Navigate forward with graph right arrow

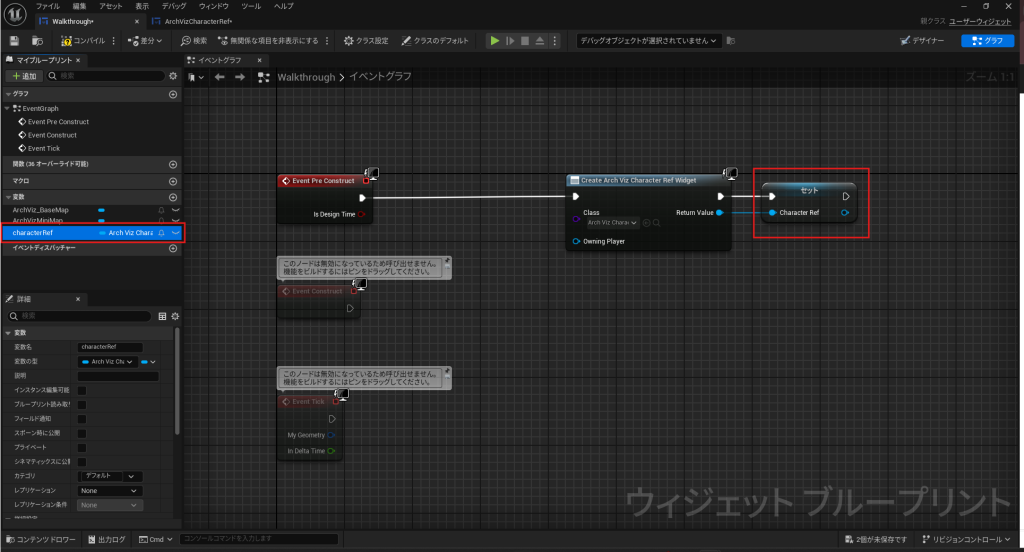tap(240, 77)
